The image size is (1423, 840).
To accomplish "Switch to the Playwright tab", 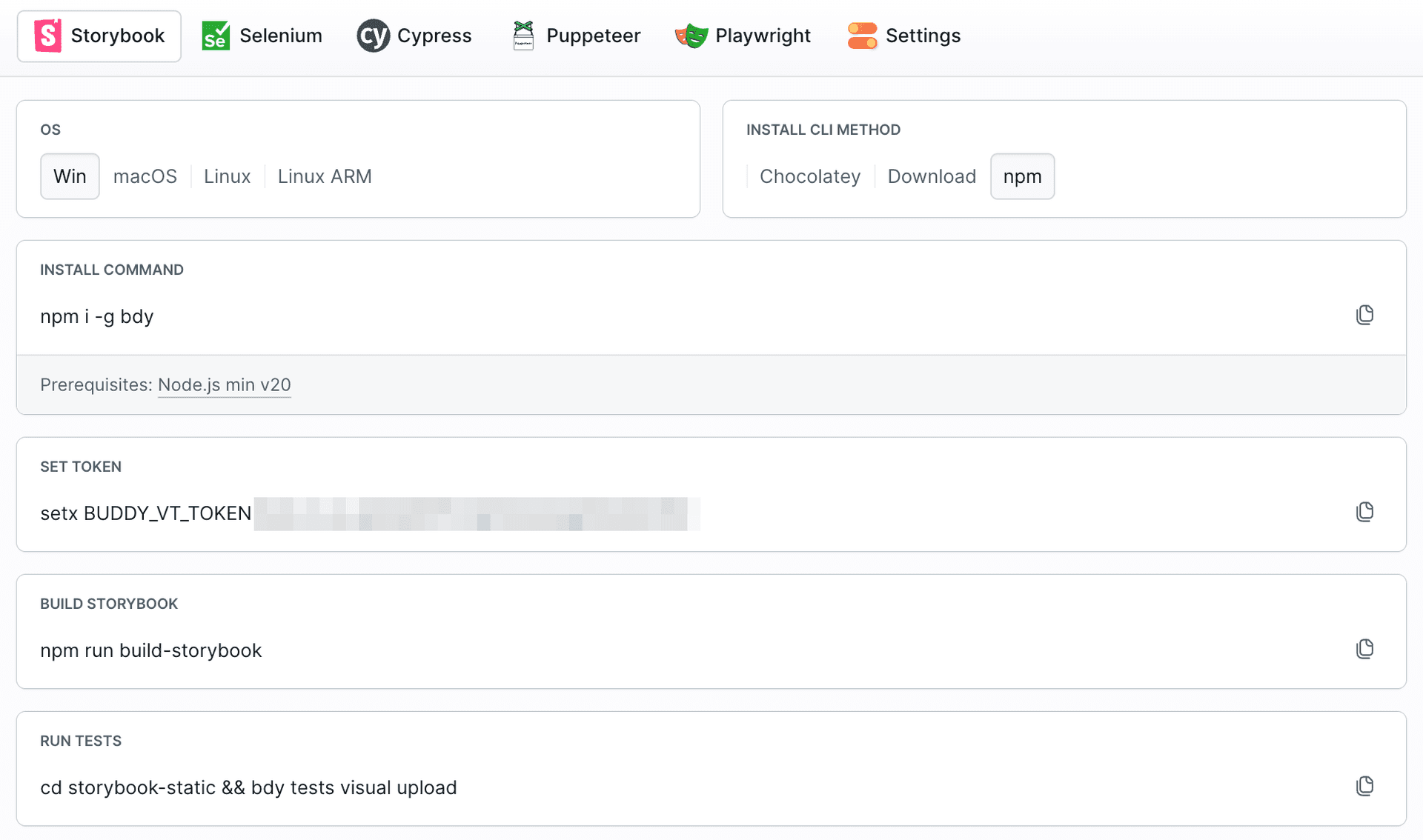I will 743,36.
